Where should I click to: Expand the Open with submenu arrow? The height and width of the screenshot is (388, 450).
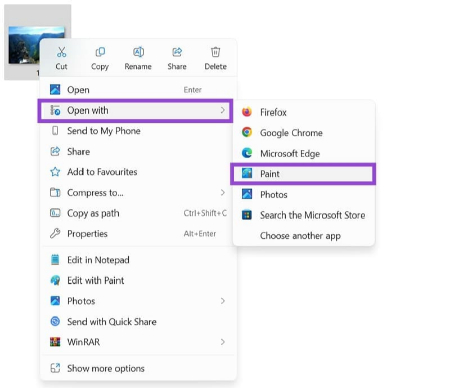click(x=223, y=110)
